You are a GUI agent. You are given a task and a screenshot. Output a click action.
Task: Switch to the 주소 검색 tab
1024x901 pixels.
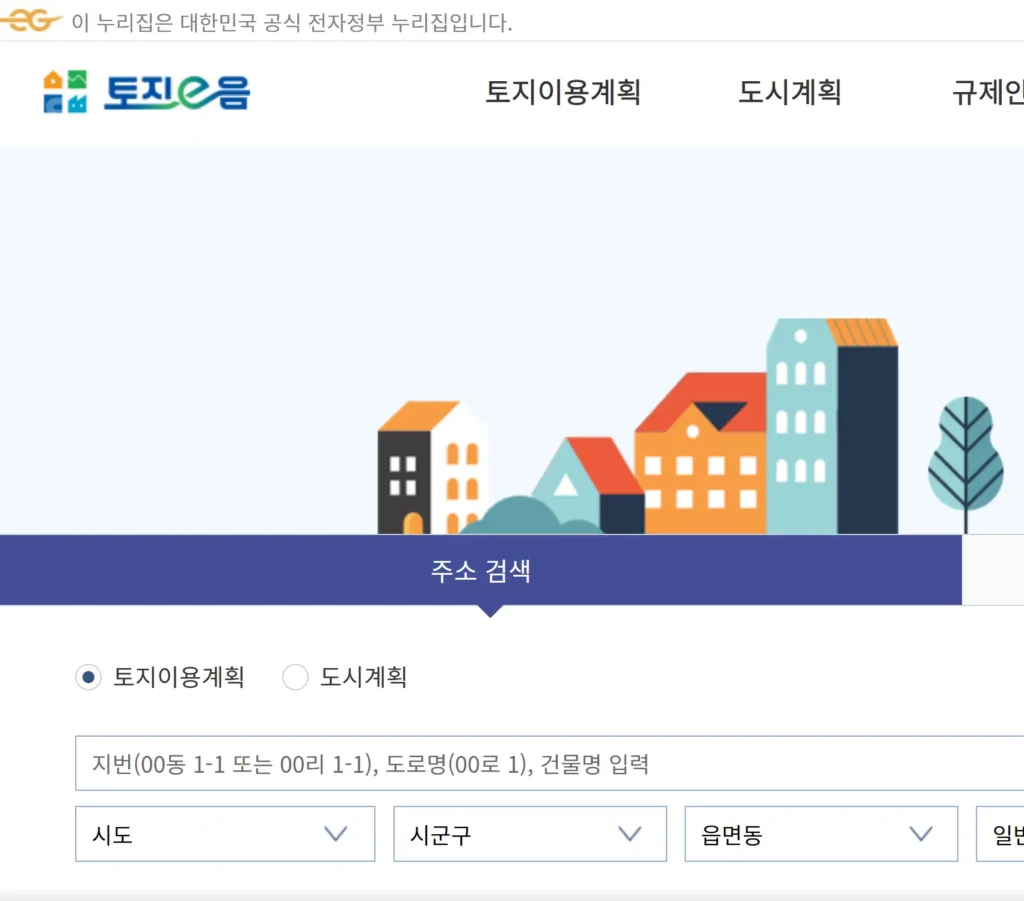click(x=482, y=570)
